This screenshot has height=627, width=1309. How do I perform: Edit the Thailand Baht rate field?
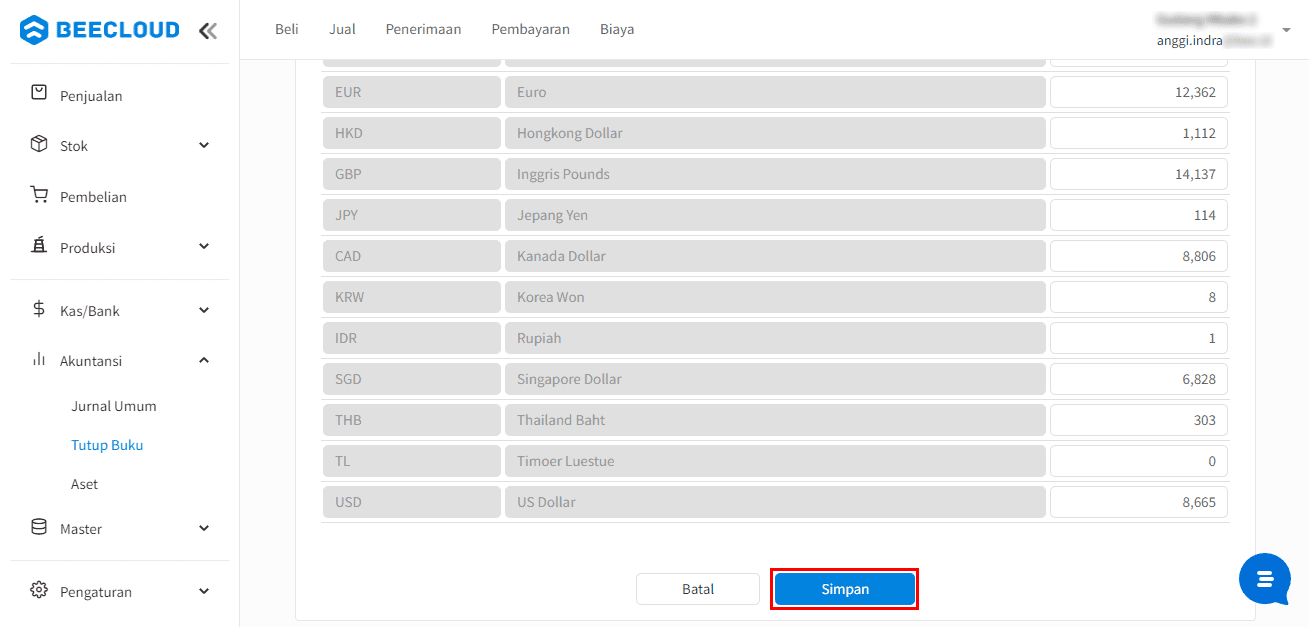[x=1139, y=420]
